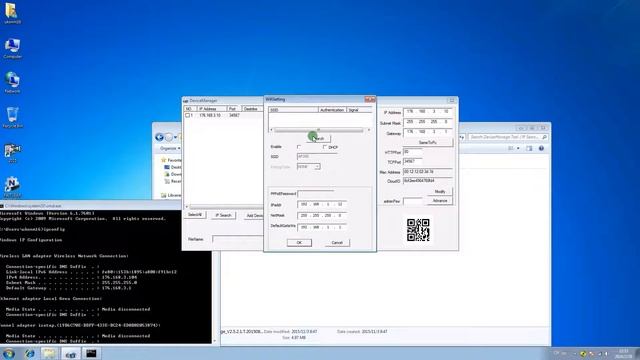Click the DeviceManager IP Address field

(x=428, y=112)
